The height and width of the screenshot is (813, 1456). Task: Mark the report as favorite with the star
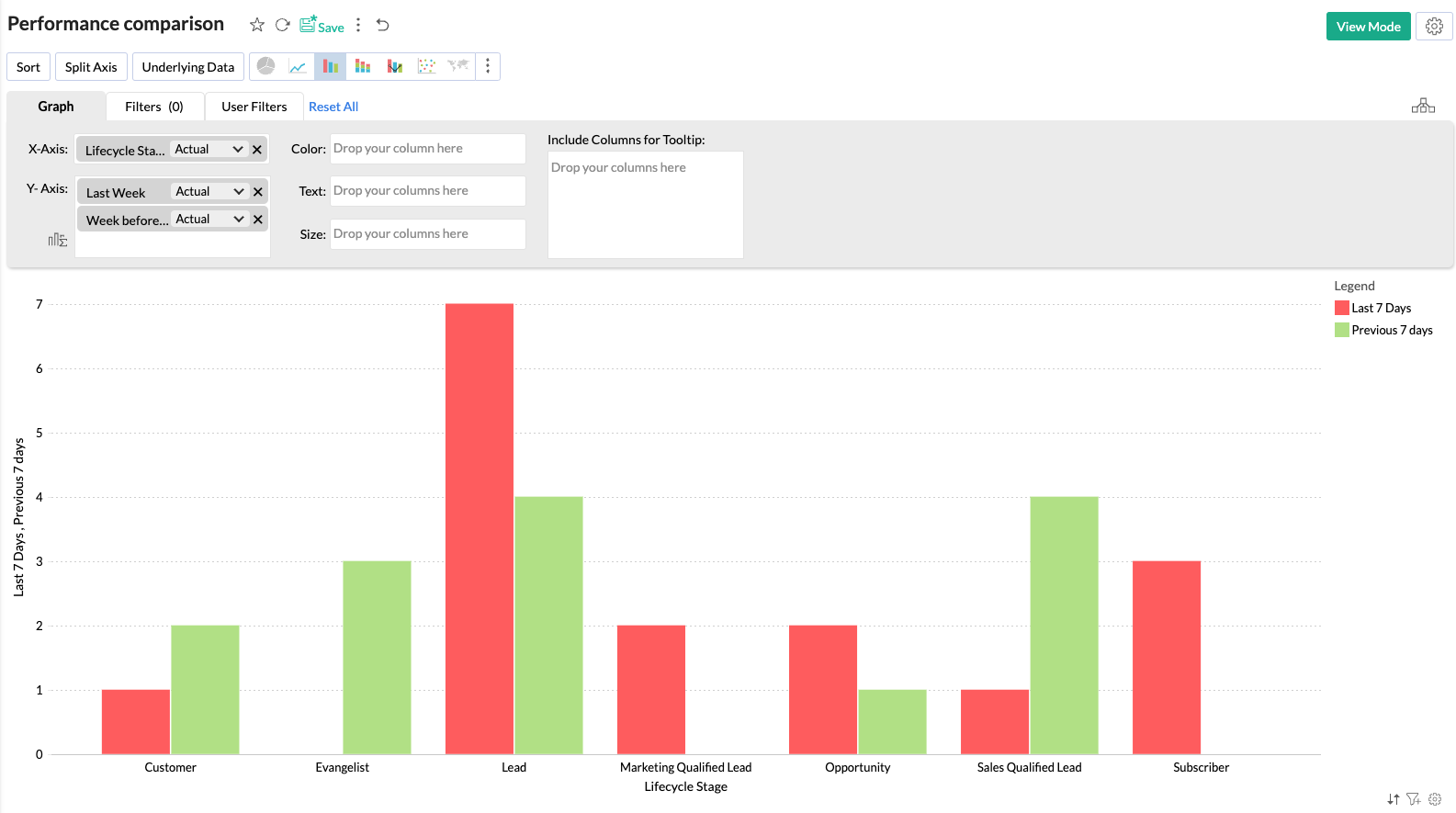257,25
